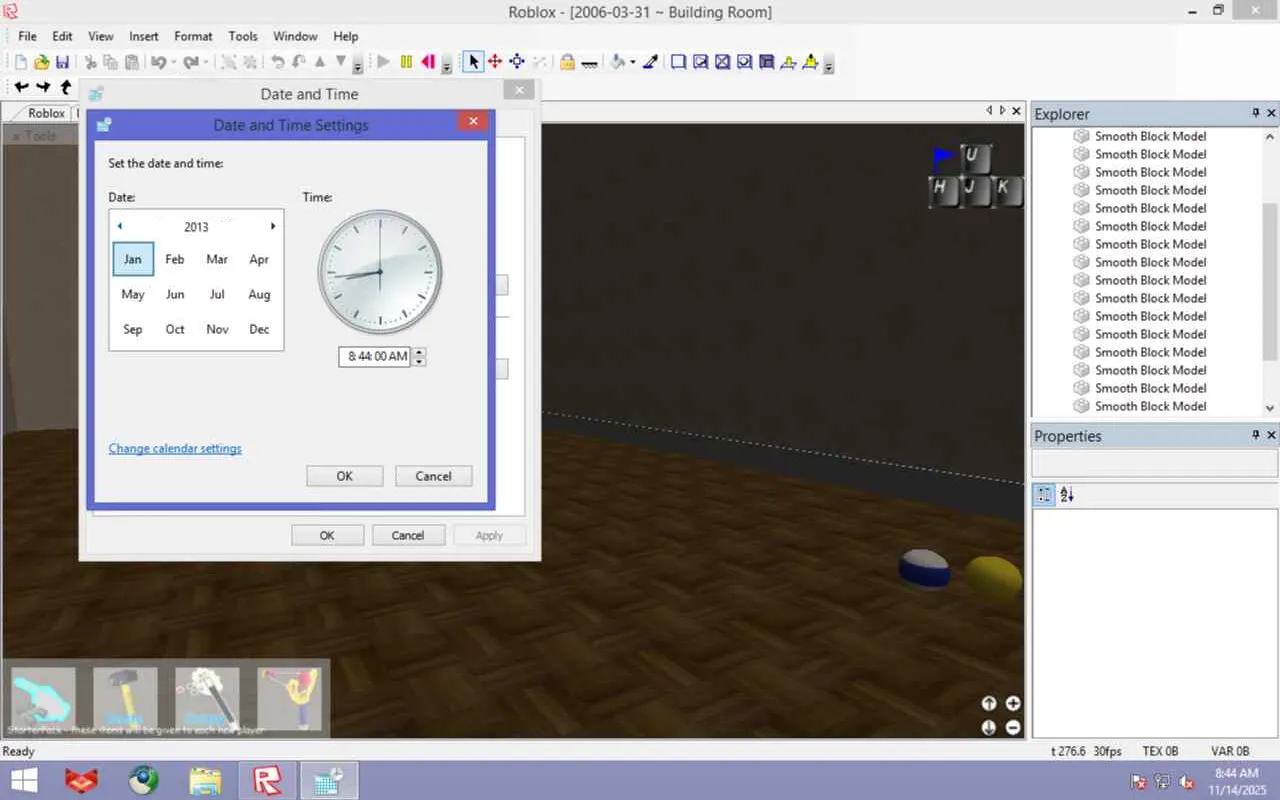The width and height of the screenshot is (1280, 800).
Task: Click the K key camera control
Action: pos(1007,191)
